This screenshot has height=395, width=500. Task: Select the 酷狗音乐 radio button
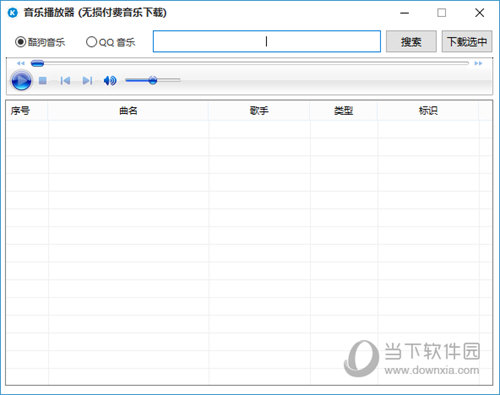20,42
